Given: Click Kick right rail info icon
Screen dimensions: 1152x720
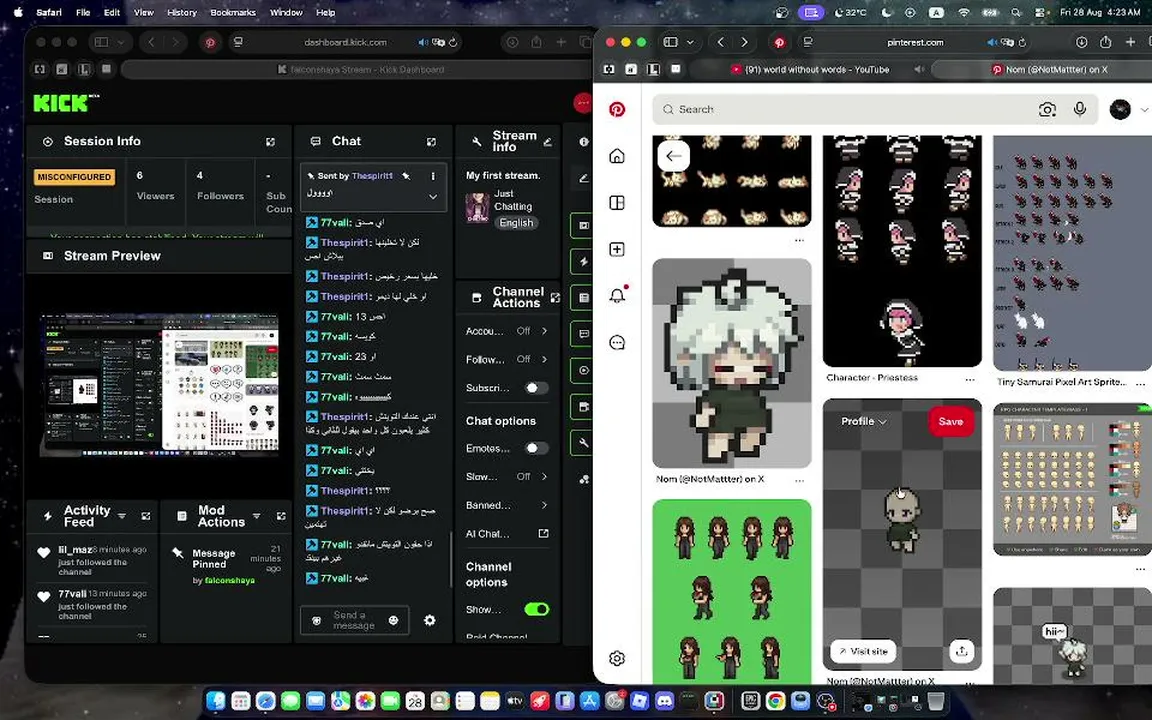Looking at the screenshot, I should (583, 142).
